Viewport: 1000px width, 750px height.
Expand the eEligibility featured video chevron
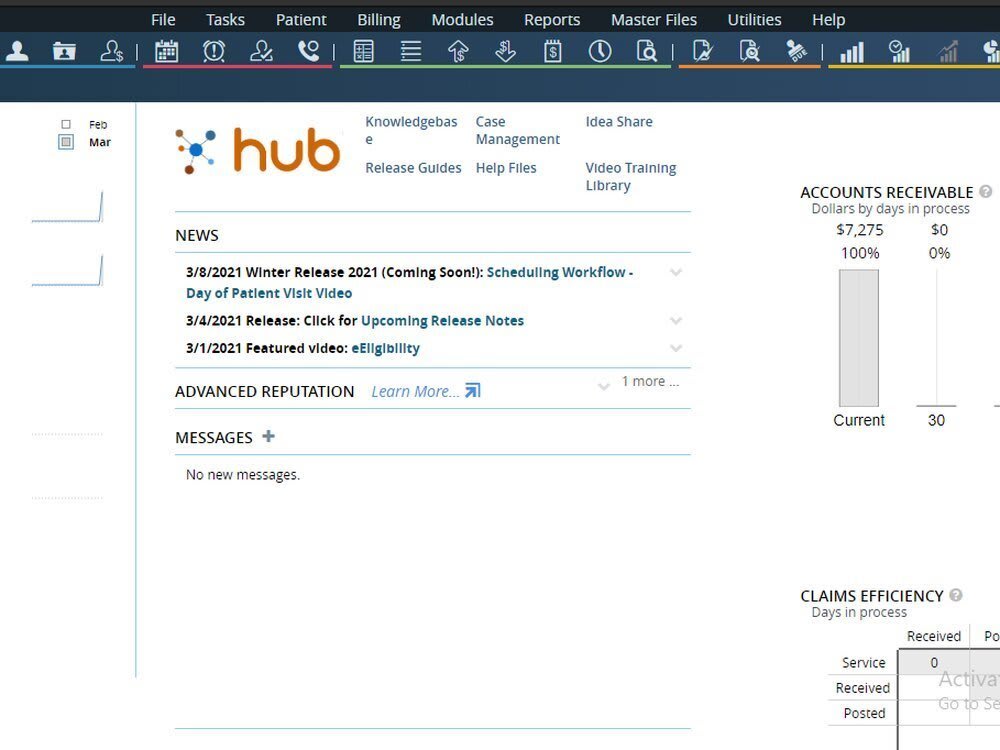click(x=676, y=348)
